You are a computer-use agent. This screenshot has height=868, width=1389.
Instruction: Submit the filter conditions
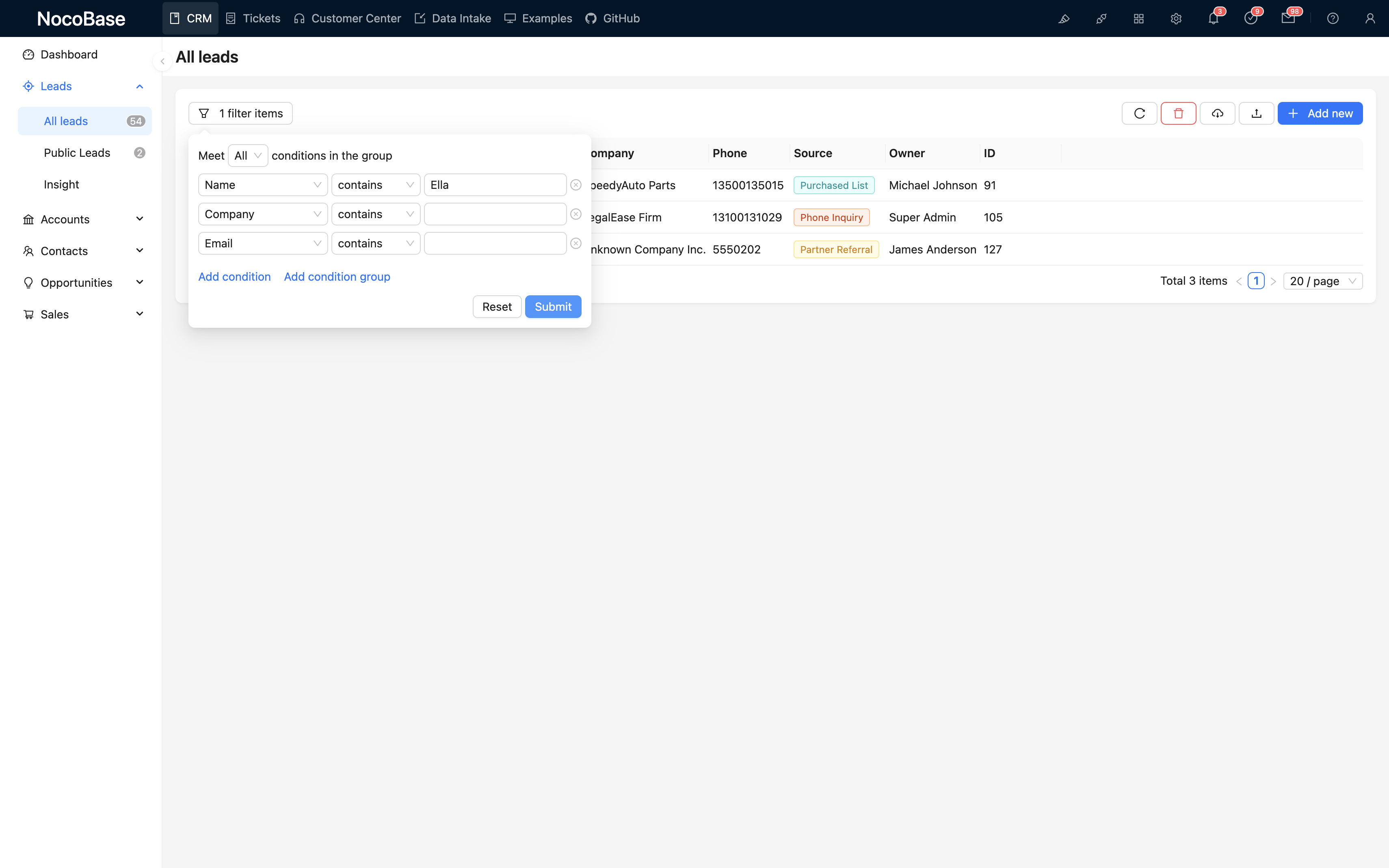pyautogui.click(x=552, y=307)
